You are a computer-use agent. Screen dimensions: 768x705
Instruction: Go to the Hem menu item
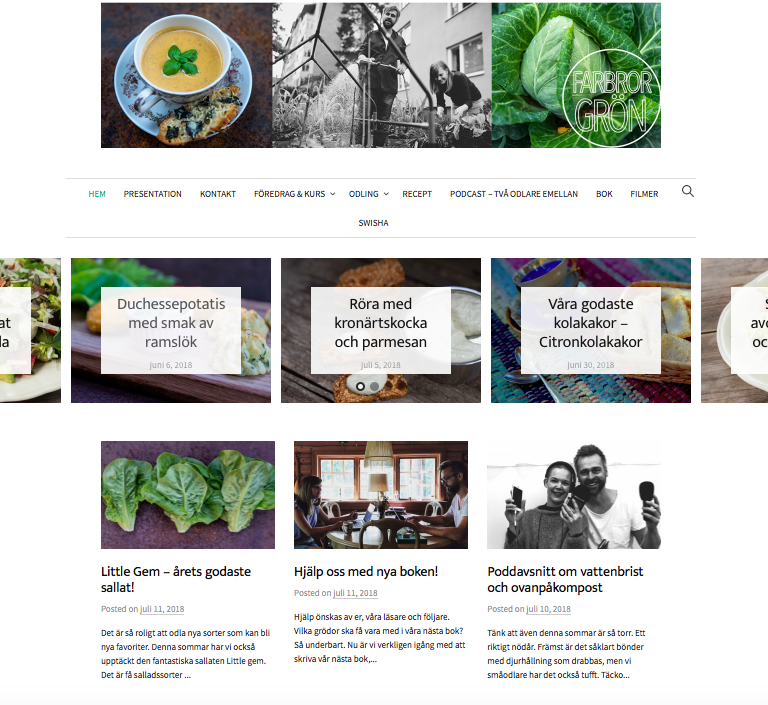pos(97,194)
